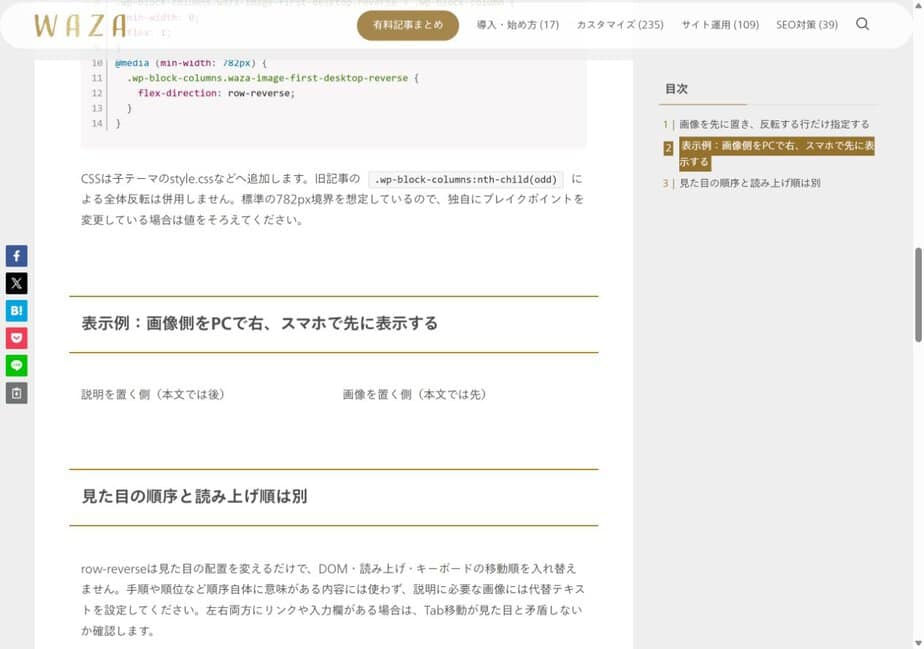The width and height of the screenshot is (924, 649).
Task: Click inline code .wp-block-columns:nth-child(odd)
Action: coord(466,179)
